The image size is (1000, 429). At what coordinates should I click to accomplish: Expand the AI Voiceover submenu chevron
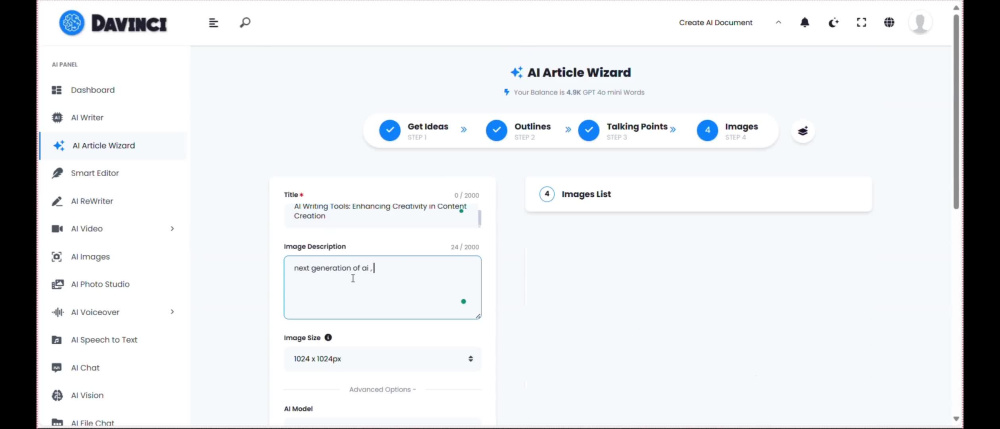tap(172, 312)
